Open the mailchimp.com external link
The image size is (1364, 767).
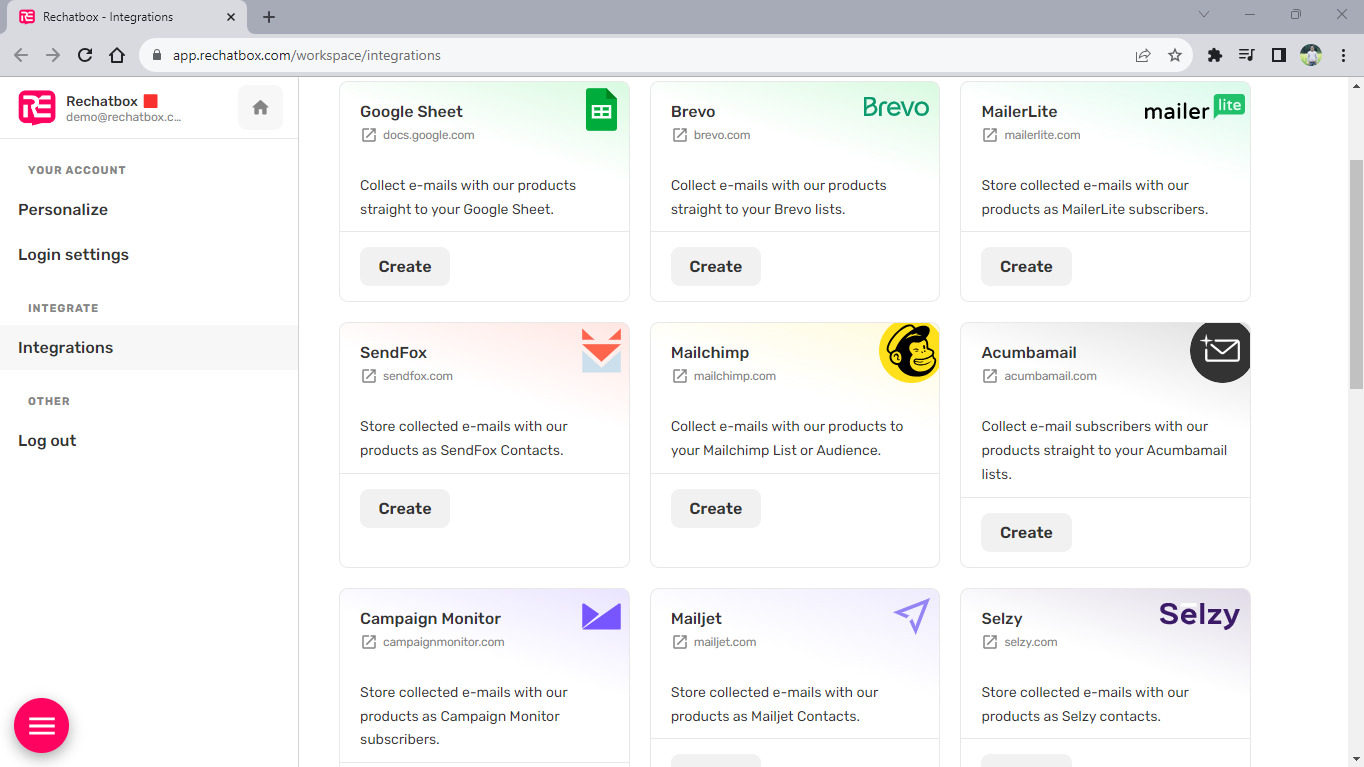point(734,376)
